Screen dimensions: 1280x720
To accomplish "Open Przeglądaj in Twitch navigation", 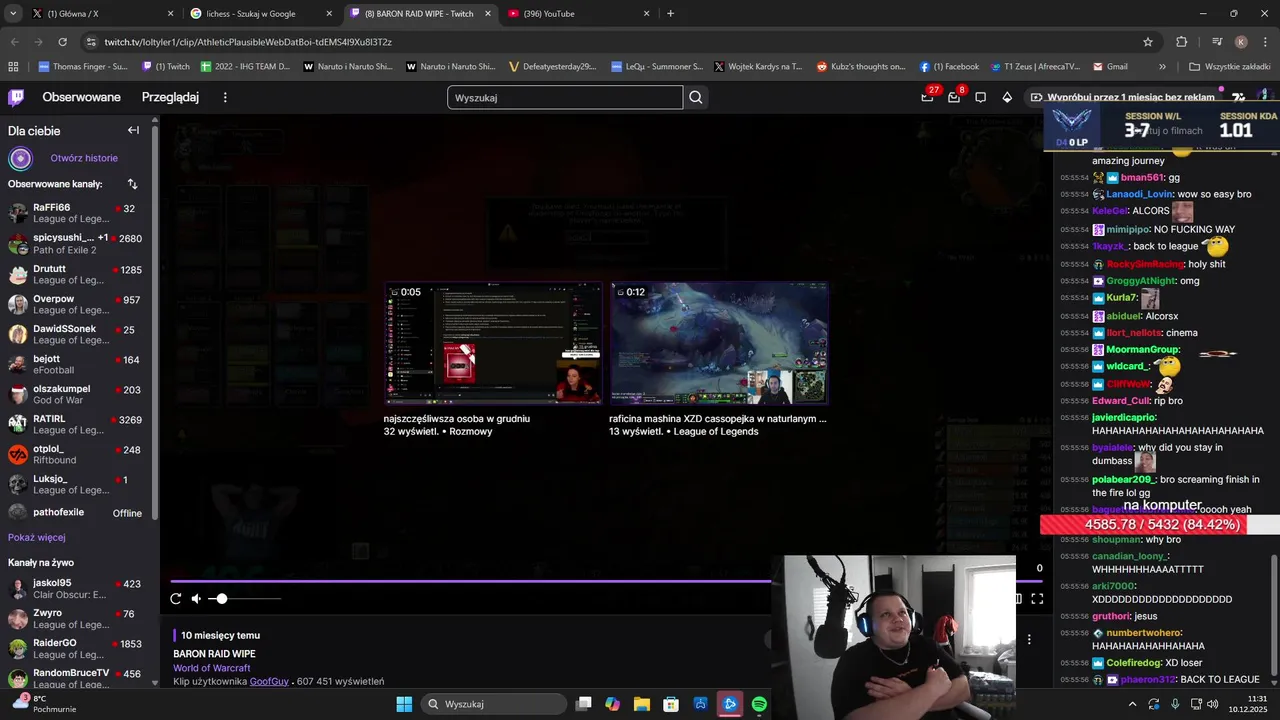I will 170,97.
